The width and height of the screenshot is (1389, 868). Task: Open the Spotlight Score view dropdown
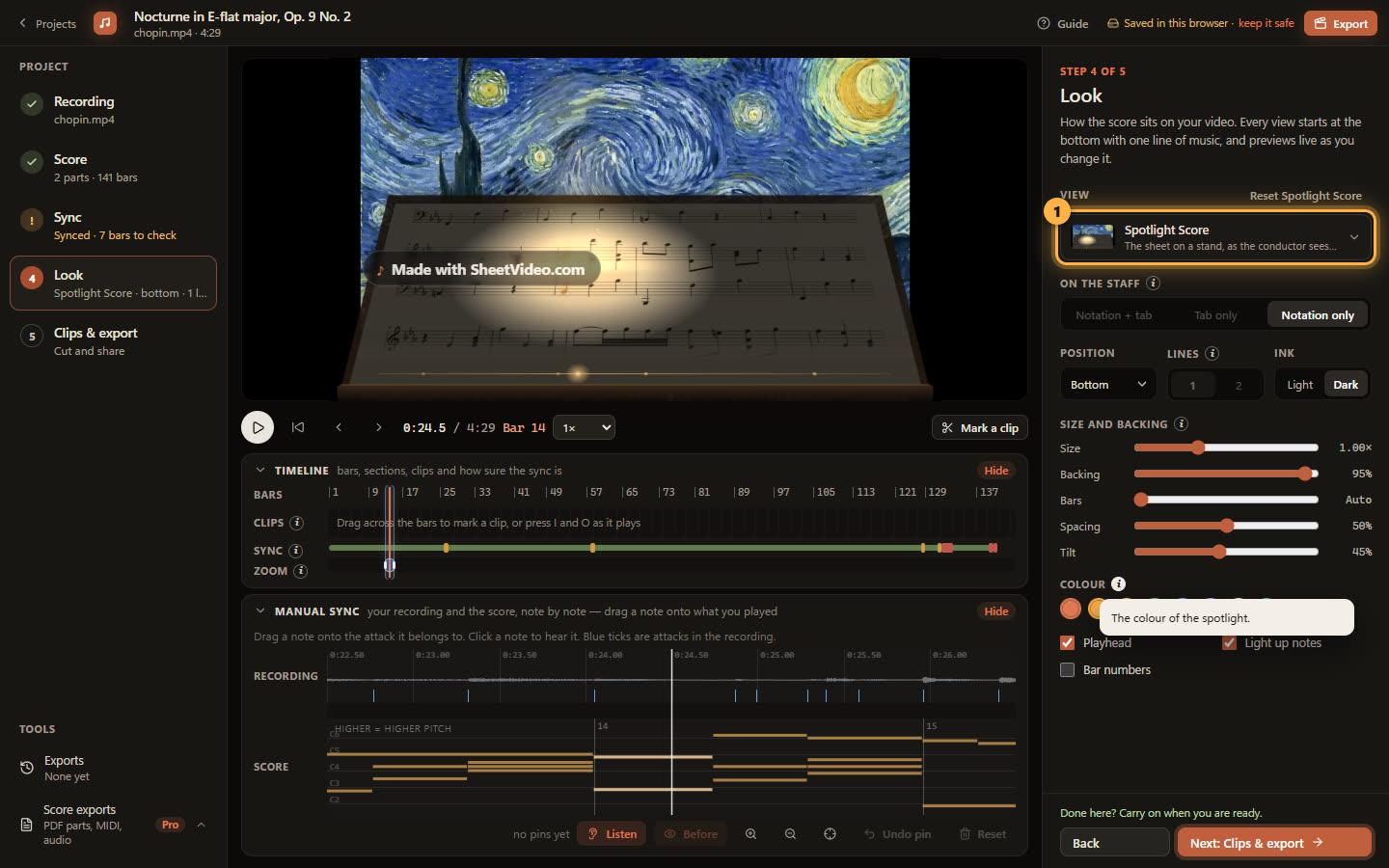[x=1215, y=237]
